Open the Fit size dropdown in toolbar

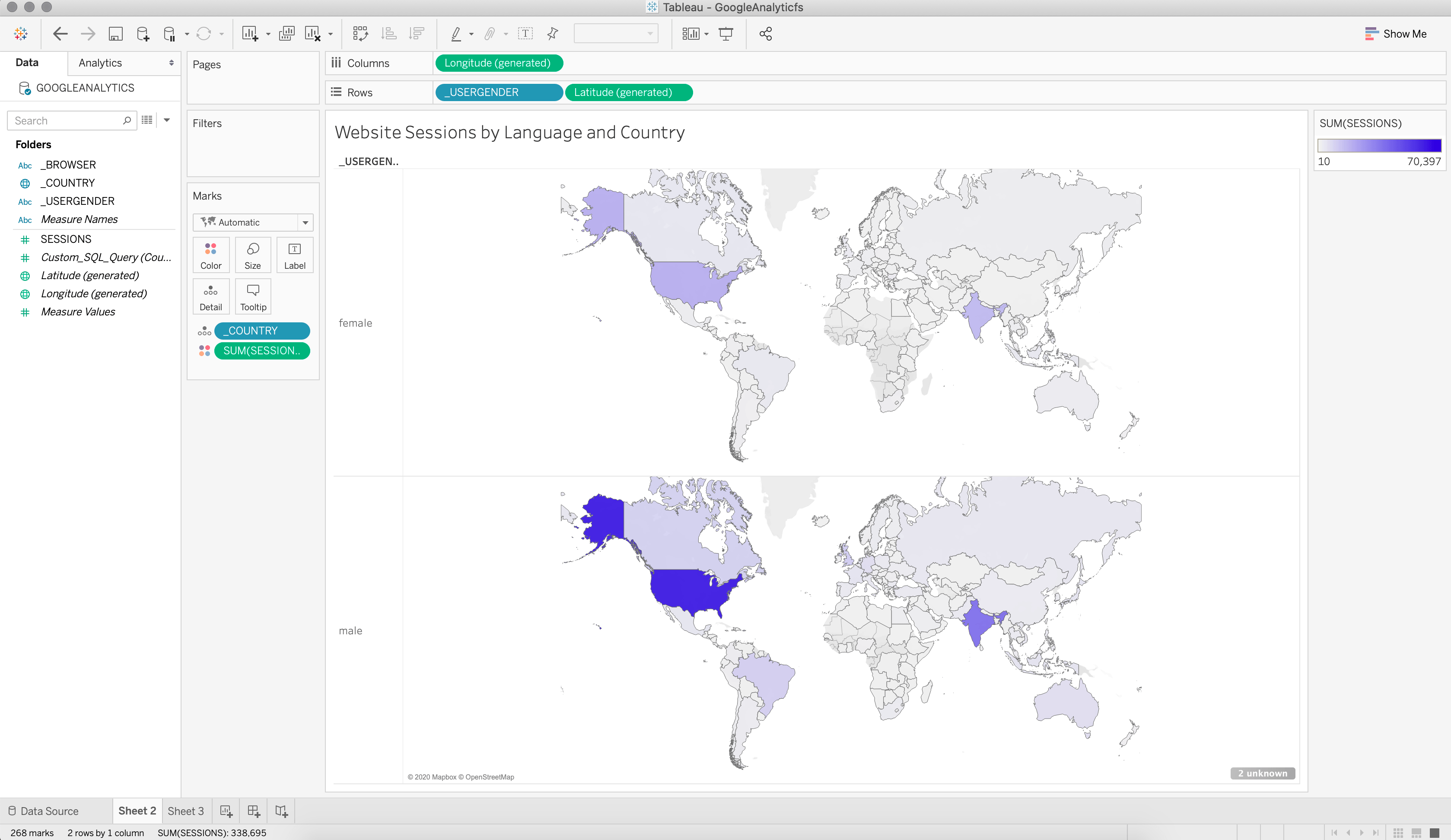coord(615,34)
